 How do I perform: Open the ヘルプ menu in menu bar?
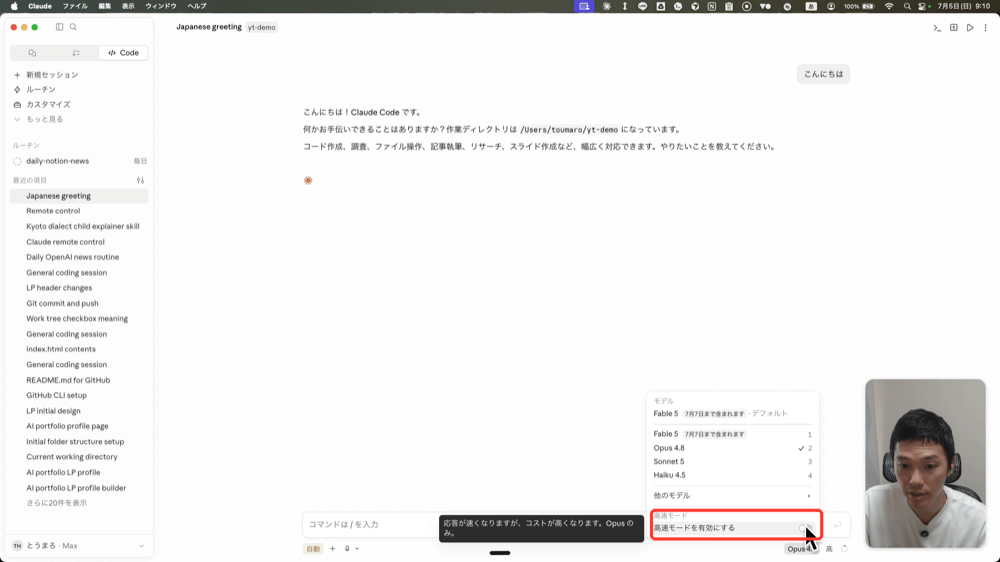(x=197, y=6)
